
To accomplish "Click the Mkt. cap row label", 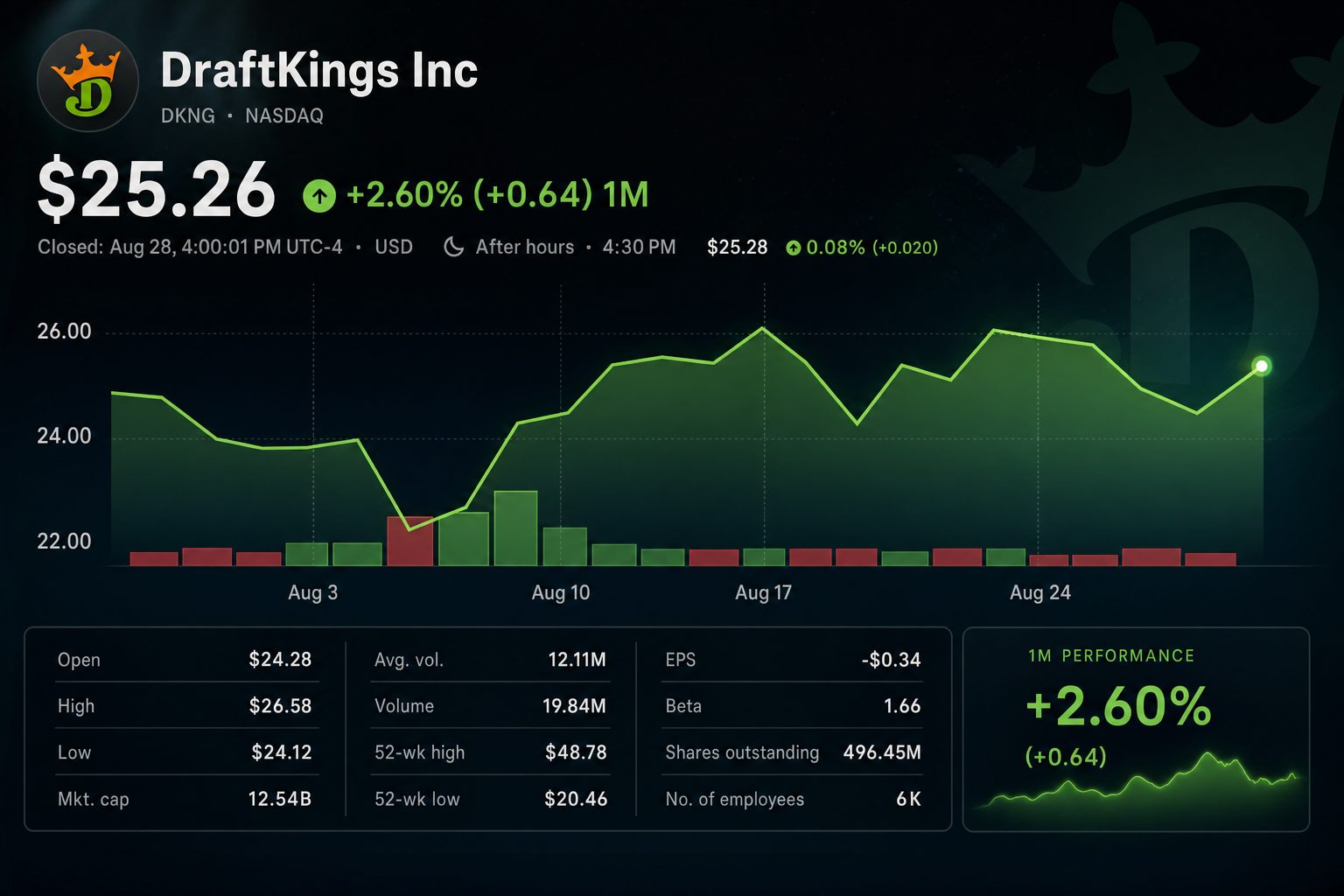I will click(93, 799).
